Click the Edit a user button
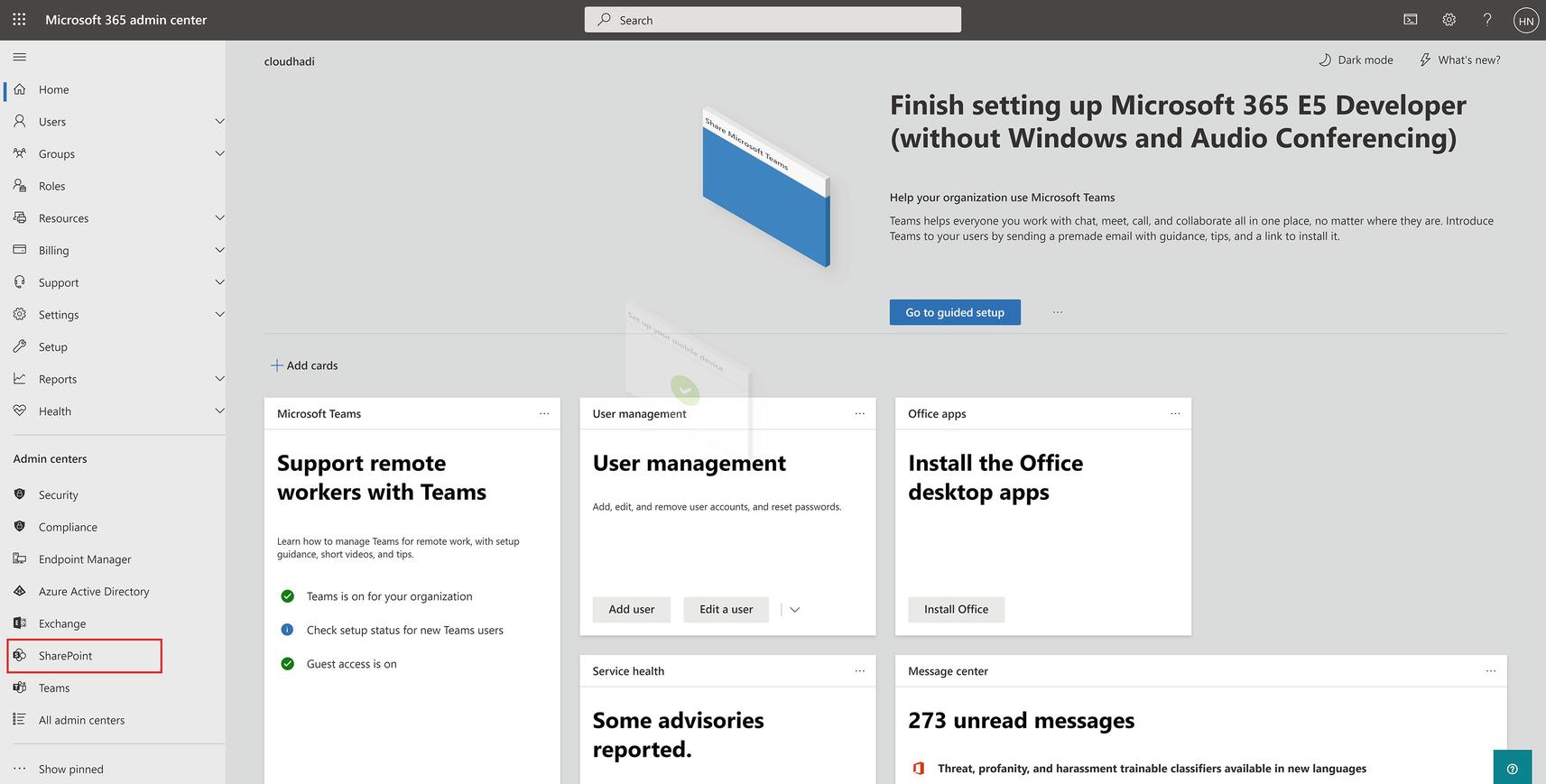The image size is (1546, 784). [726, 609]
